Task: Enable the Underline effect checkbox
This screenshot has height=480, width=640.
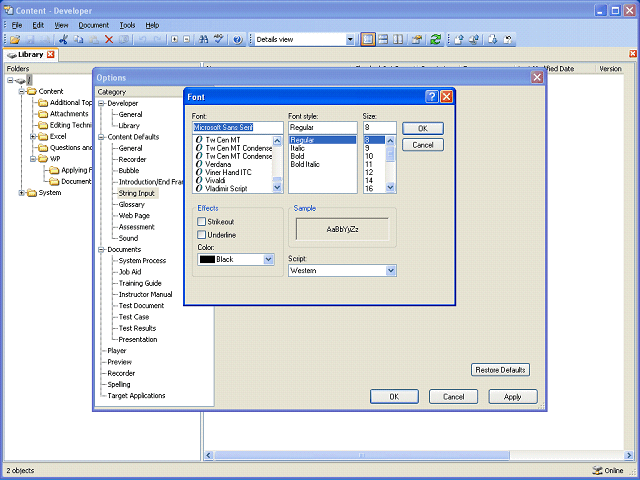Action: pyautogui.click(x=201, y=235)
